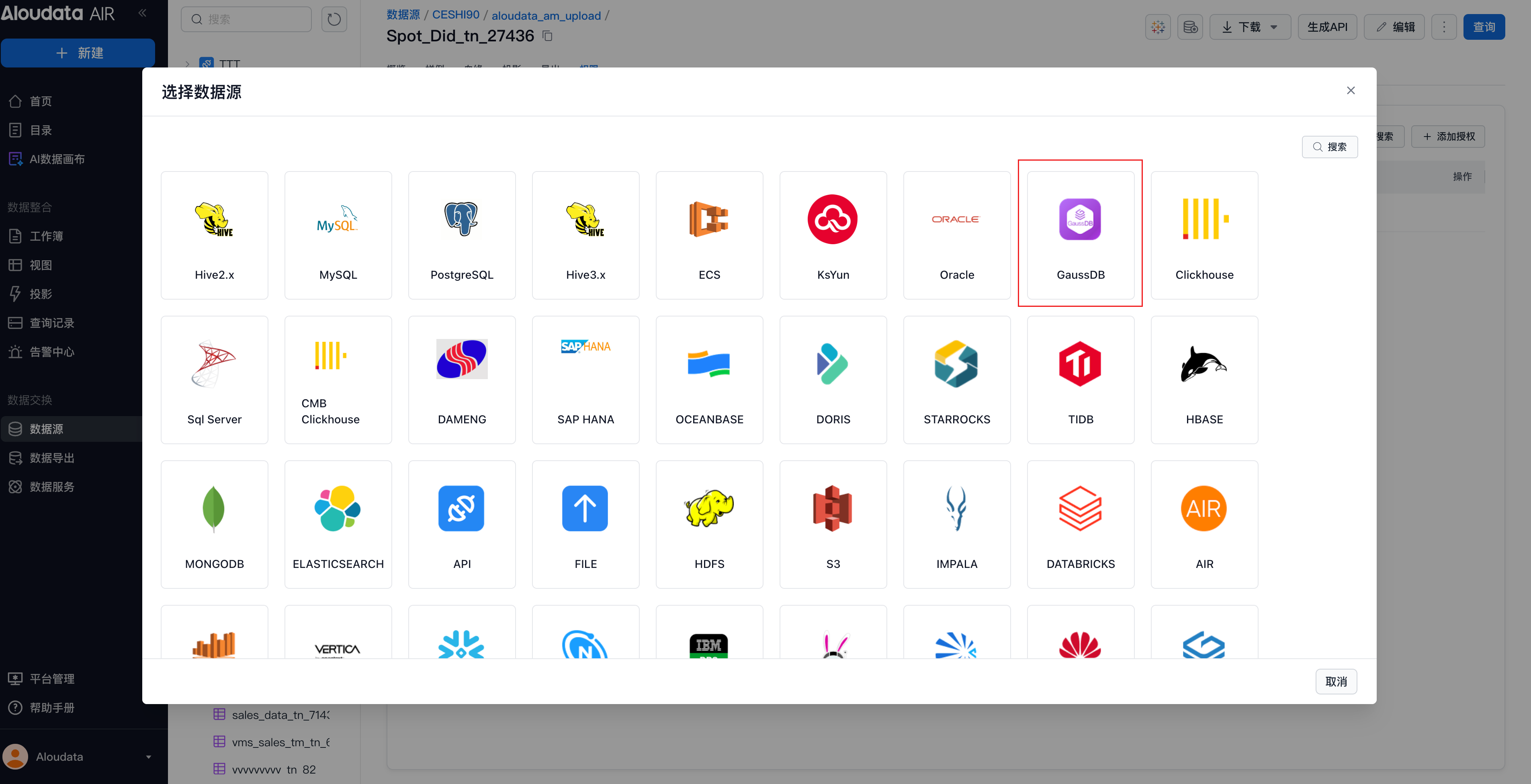Select the DATABRICKS data source

coord(1080,525)
